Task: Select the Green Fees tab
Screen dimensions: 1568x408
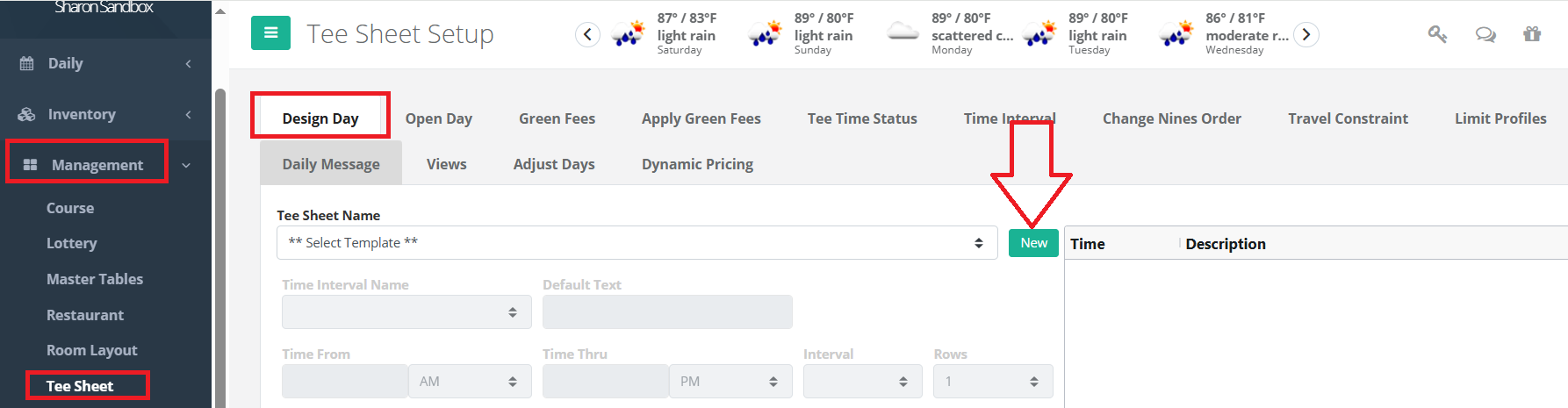Action: pyautogui.click(x=557, y=118)
